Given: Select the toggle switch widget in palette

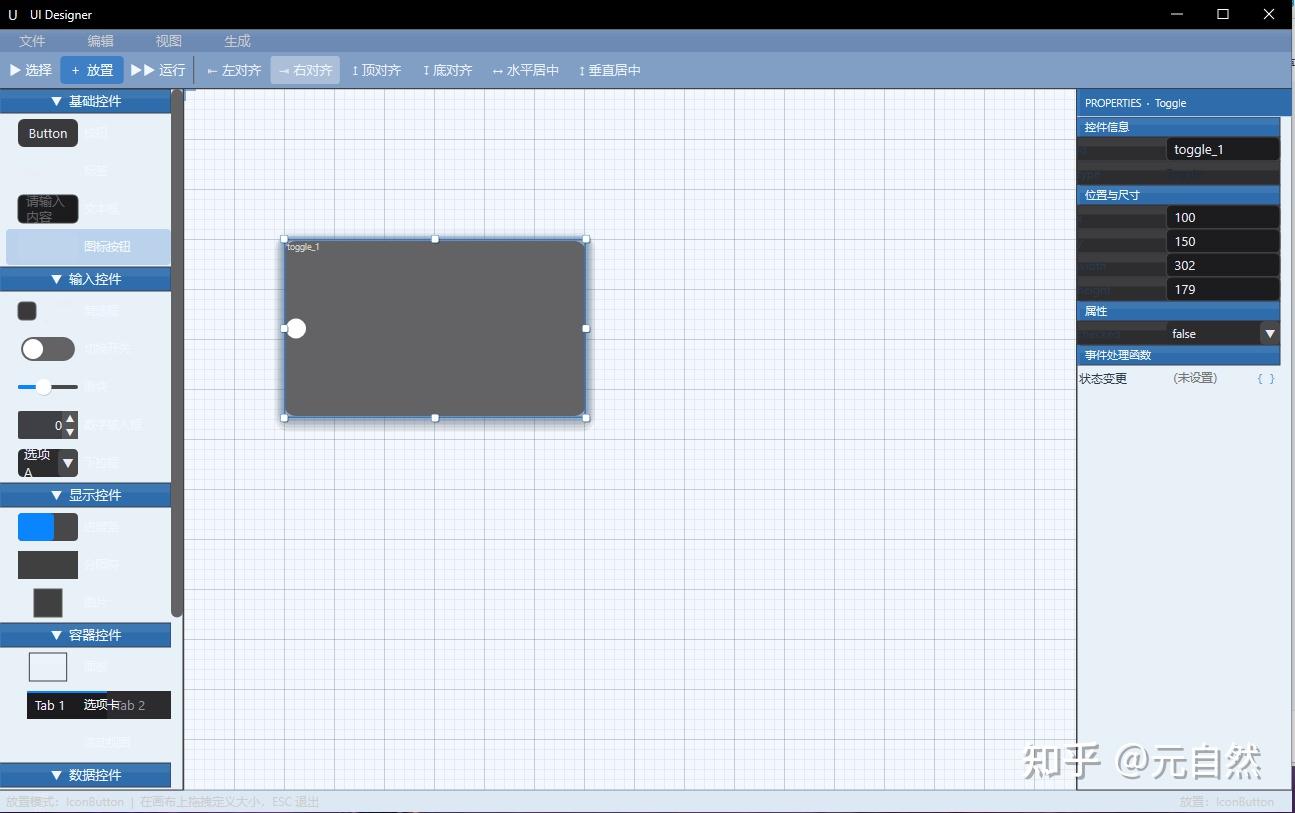Looking at the screenshot, I should (x=48, y=348).
